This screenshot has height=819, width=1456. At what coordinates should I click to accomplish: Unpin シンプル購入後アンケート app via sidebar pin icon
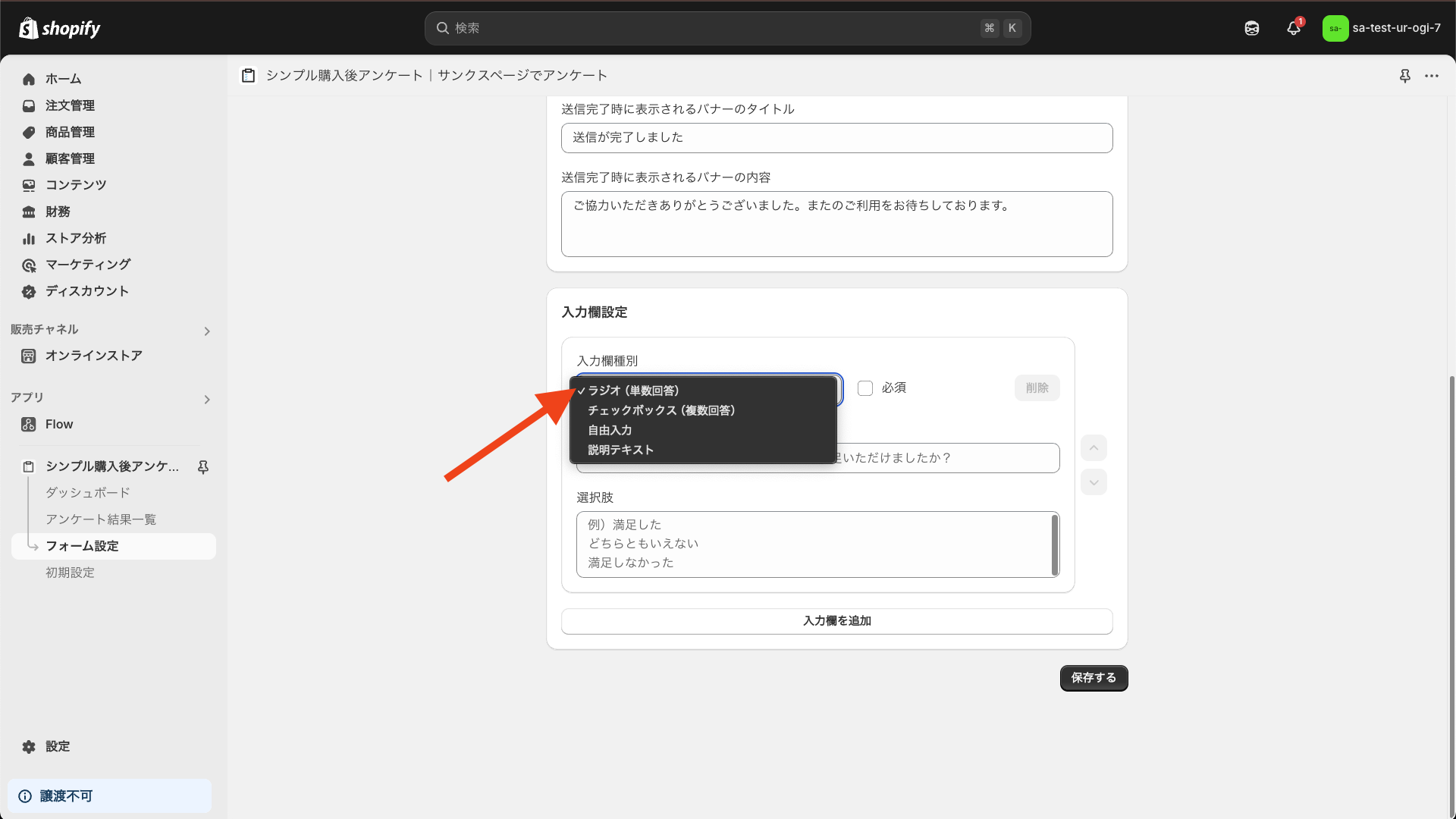(x=203, y=467)
